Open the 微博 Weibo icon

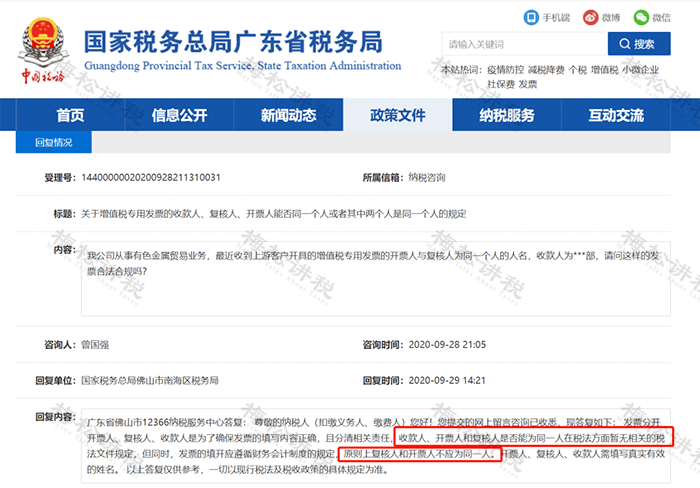click(591, 17)
